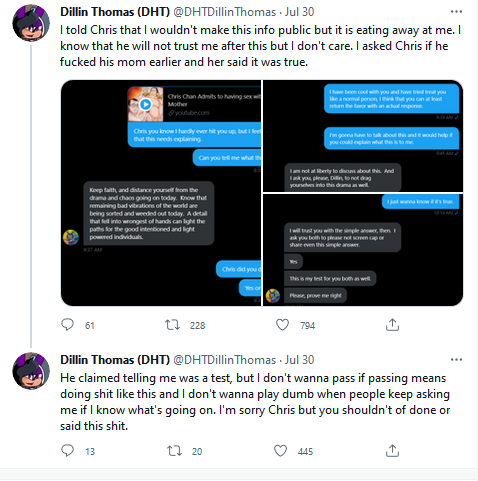The width and height of the screenshot is (478, 481).
Task: Open more options menu on second tweet
Action: [x=456, y=360]
